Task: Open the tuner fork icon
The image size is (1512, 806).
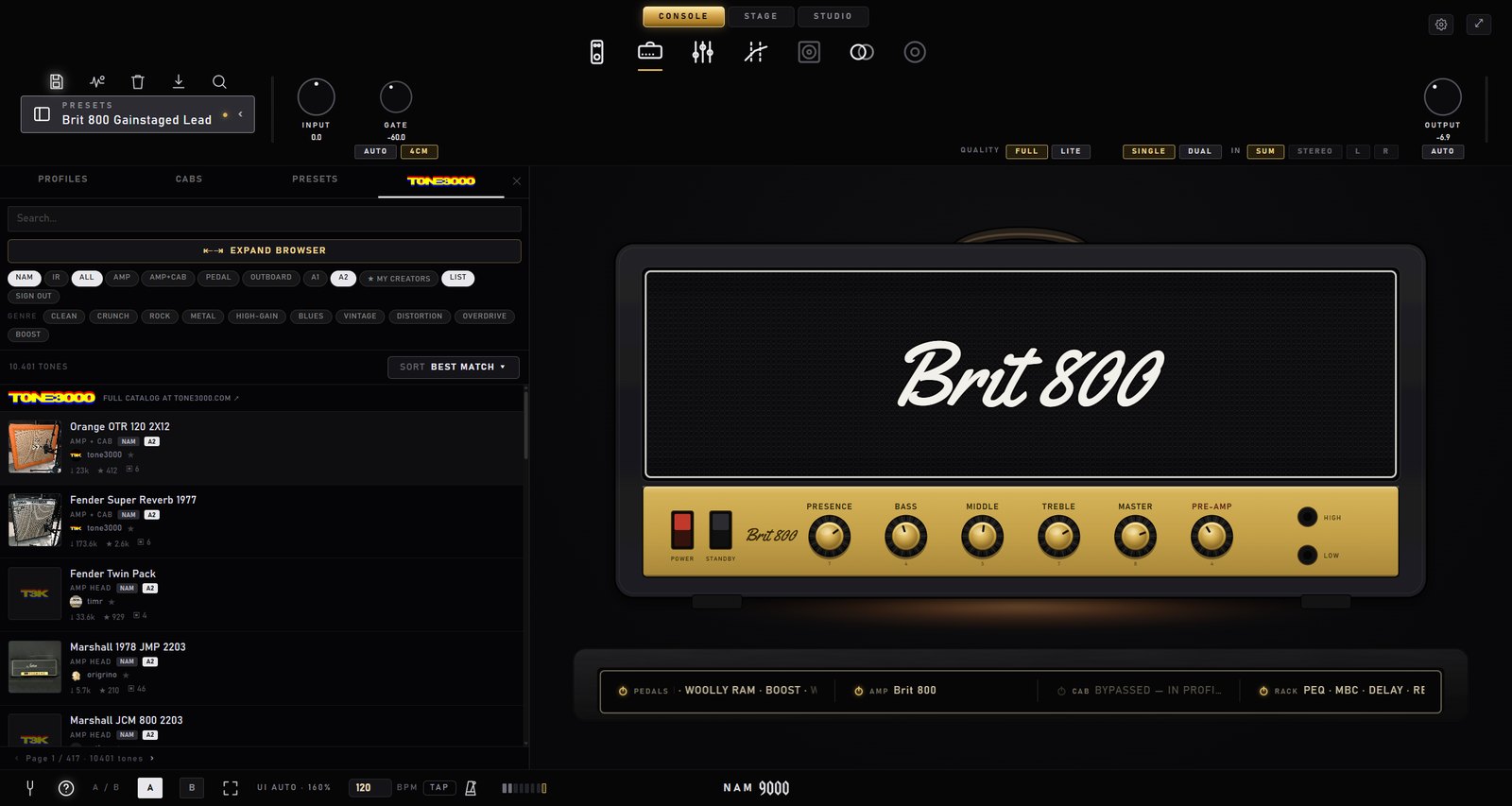Action: 30,788
